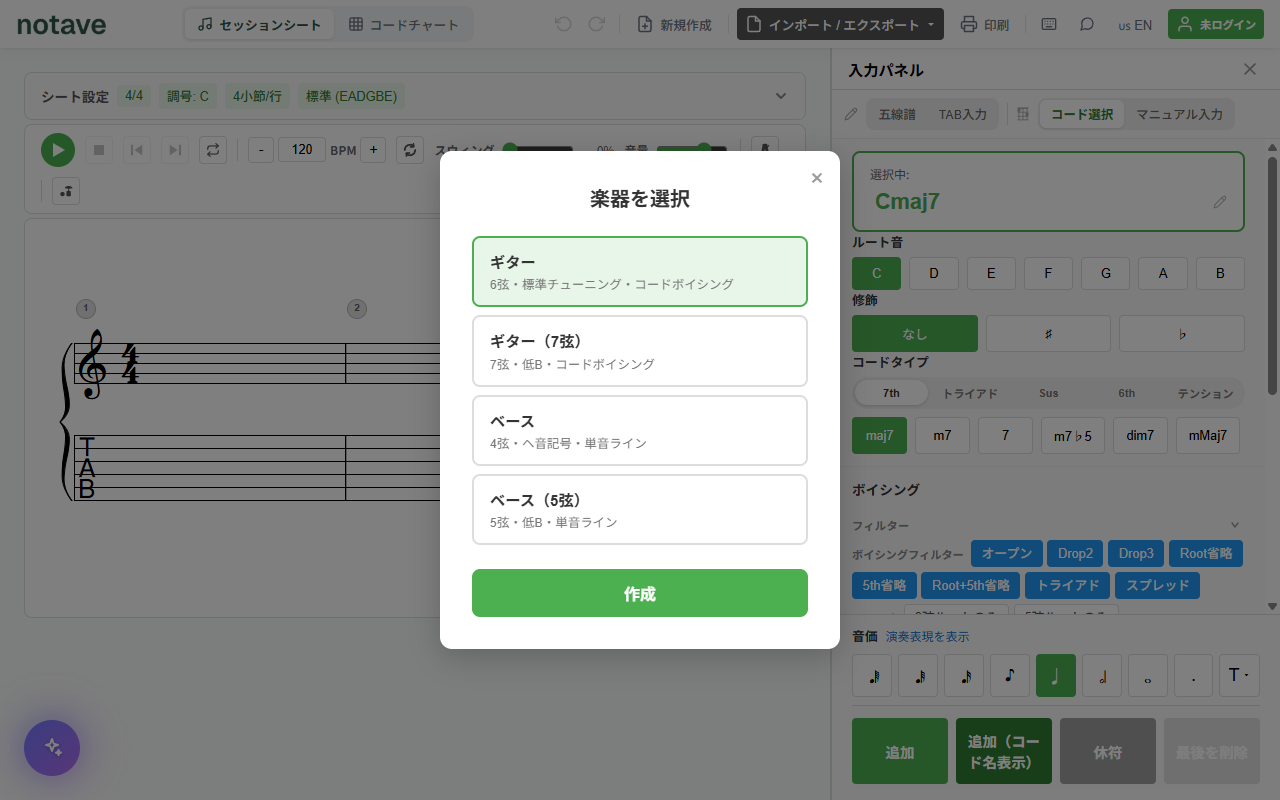Select the ♯ sharp modifier
This screenshot has width=1280, height=800.
click(1048, 333)
